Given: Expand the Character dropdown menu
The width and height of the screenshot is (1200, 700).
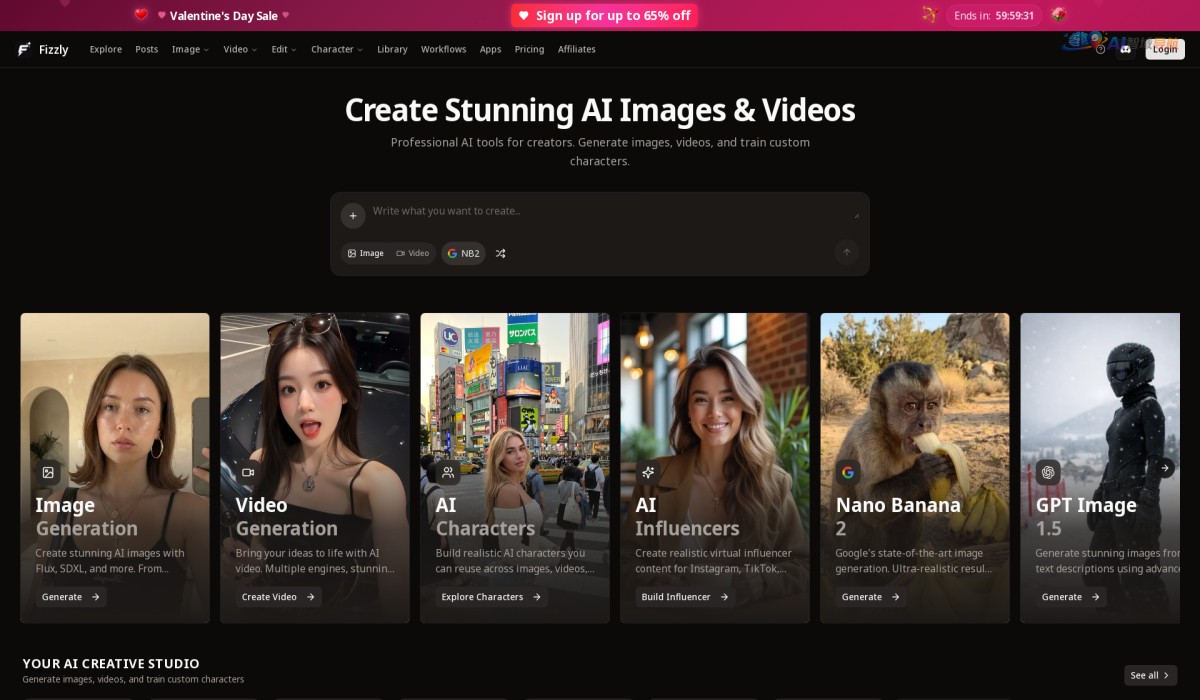Looking at the screenshot, I should 336,49.
